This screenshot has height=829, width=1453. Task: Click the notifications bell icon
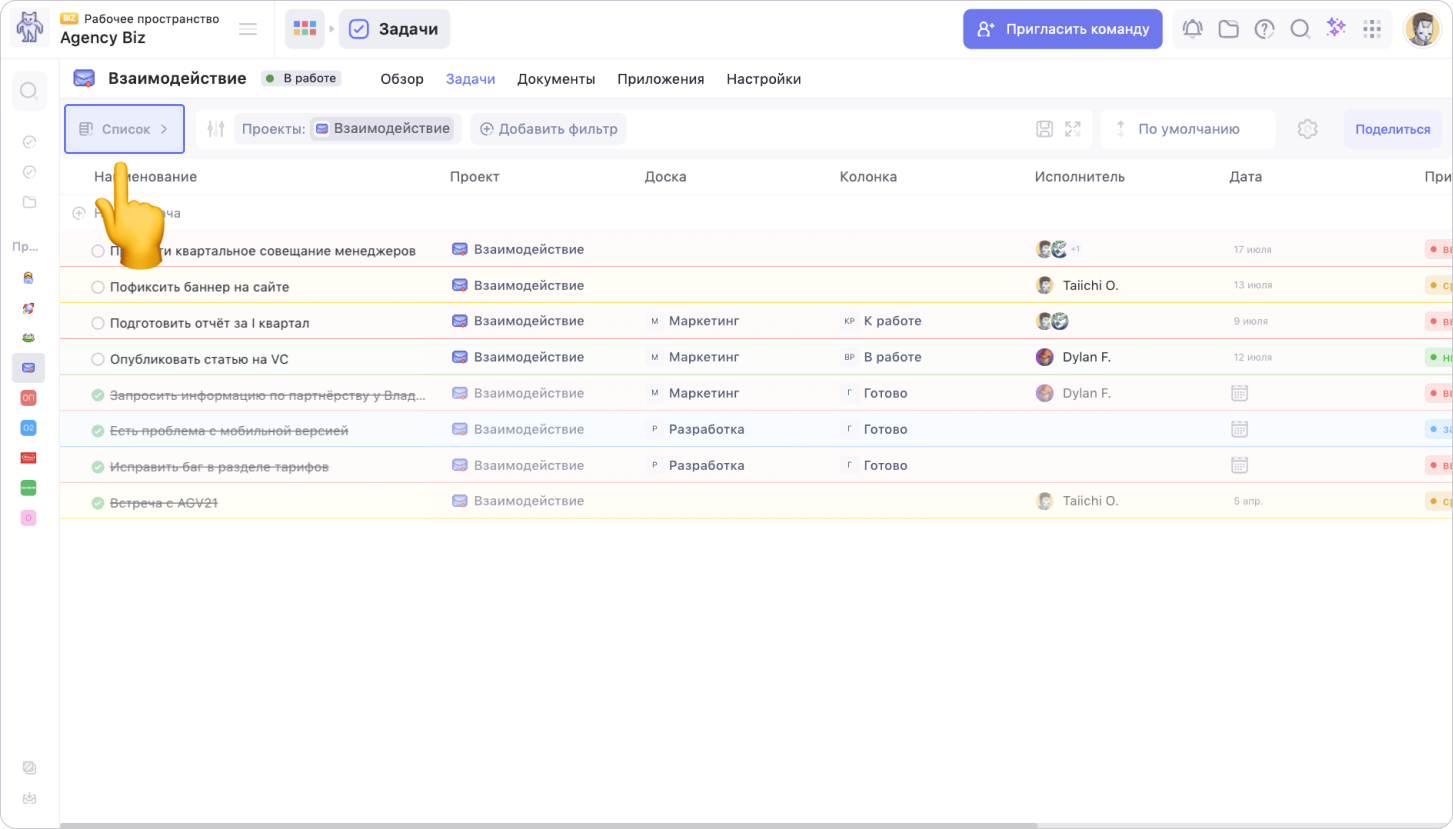(x=1192, y=29)
